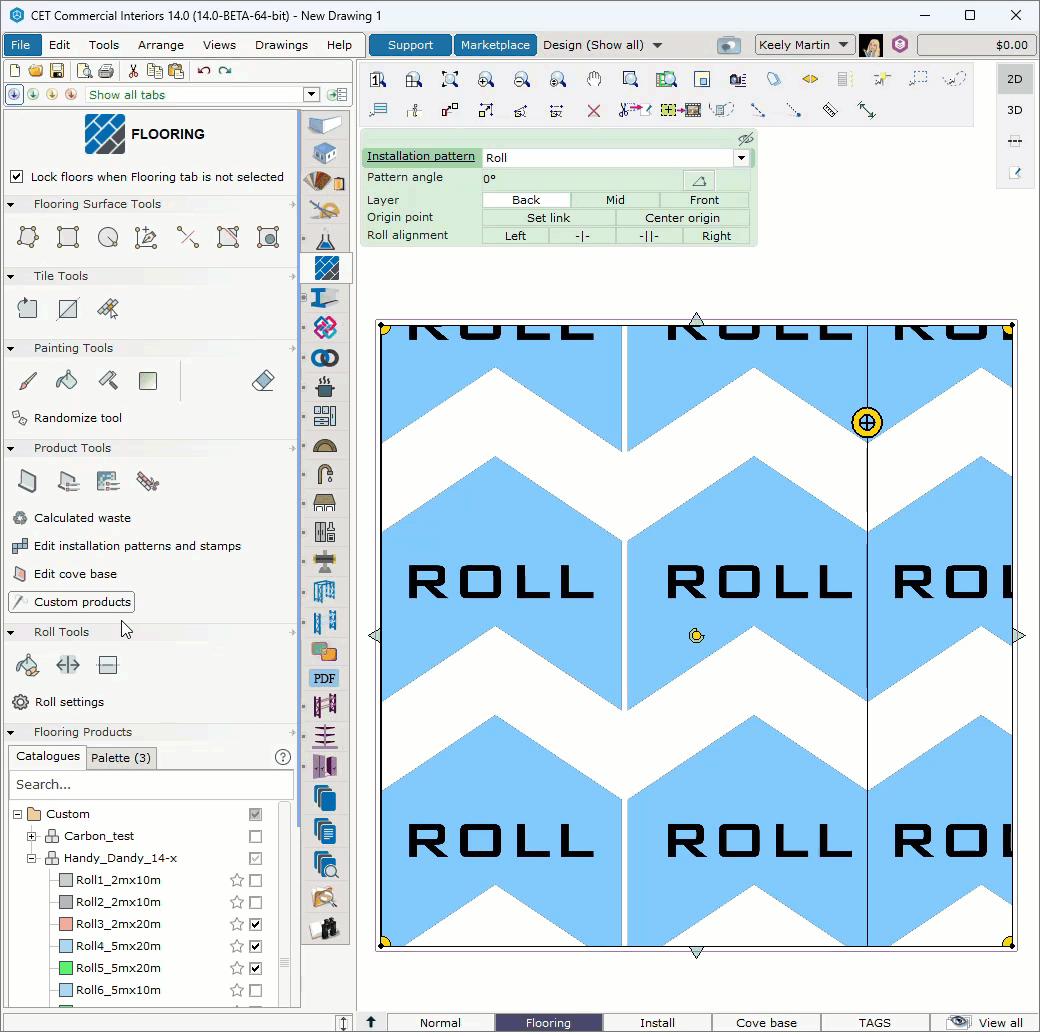
Task: Open Roll settings
Action: tap(58, 702)
